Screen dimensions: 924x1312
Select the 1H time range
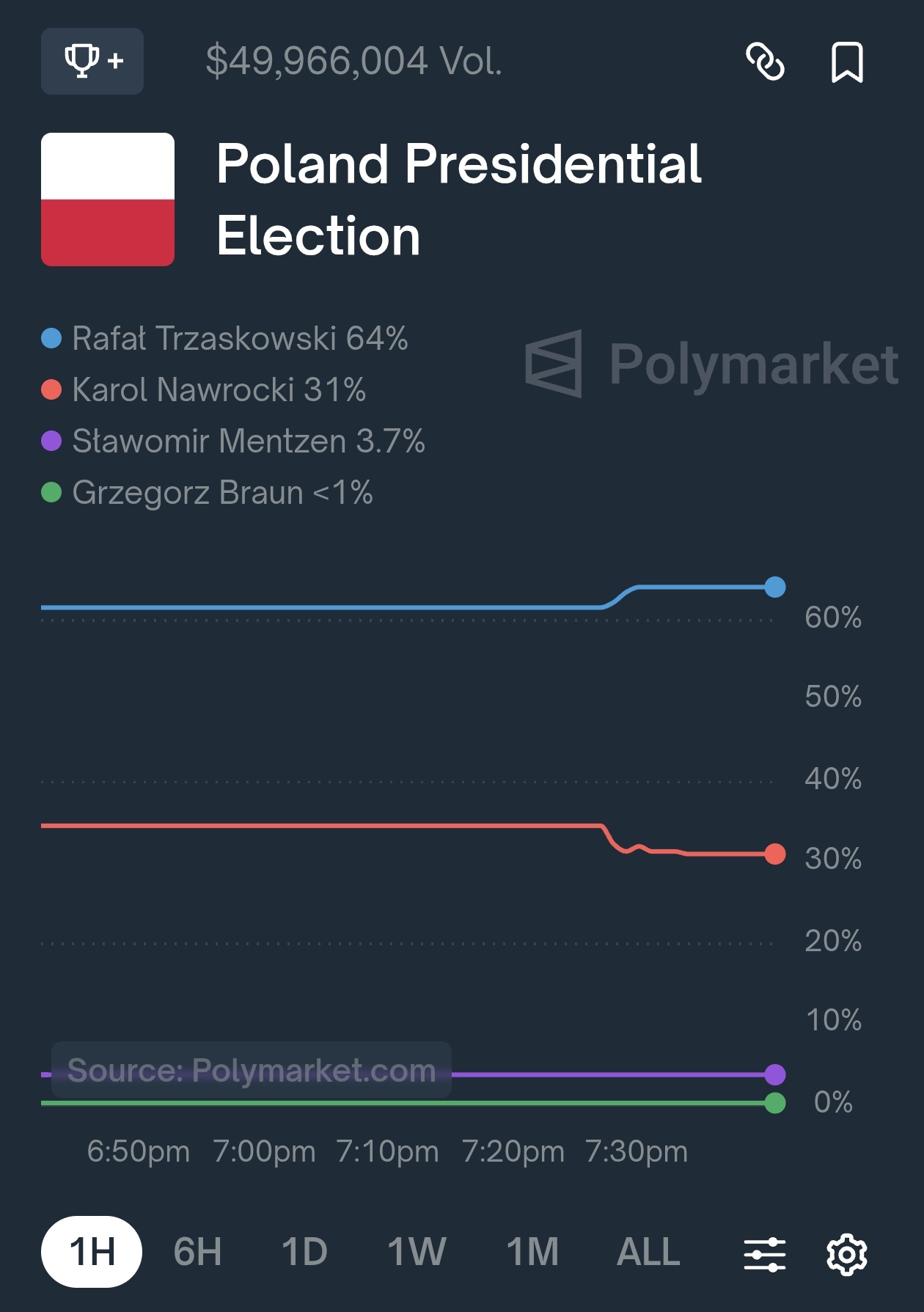[x=92, y=1252]
